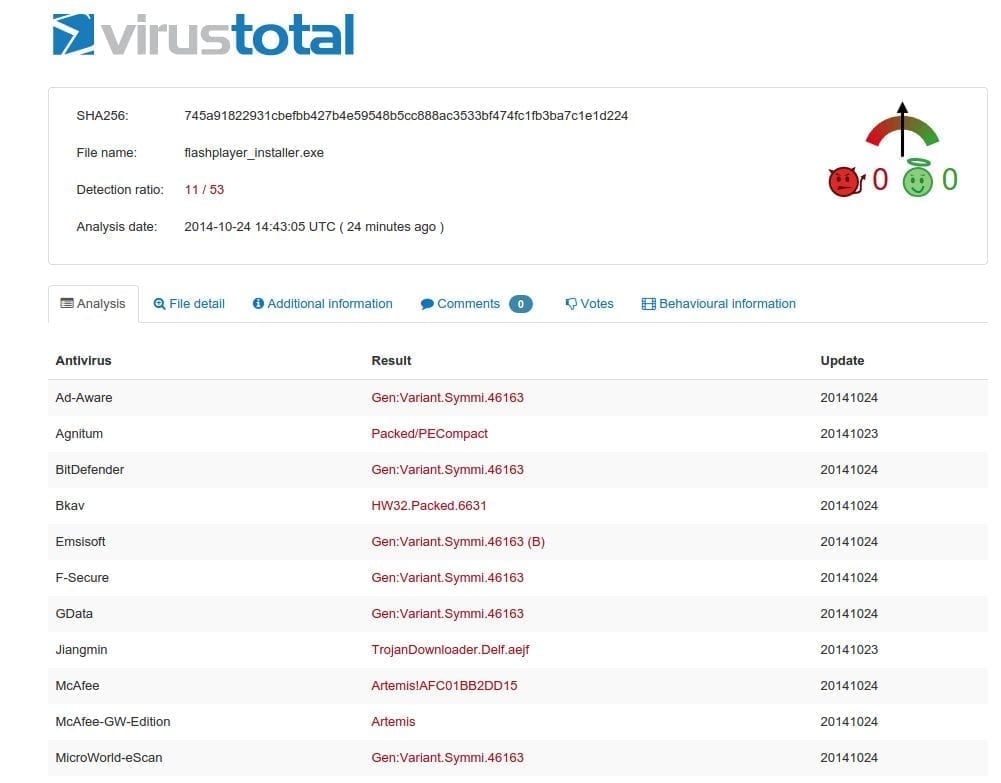Click BitDefender's Gen:Variant.Symmi.46163 result
Viewport: 1001px width, 783px height.
tap(448, 470)
